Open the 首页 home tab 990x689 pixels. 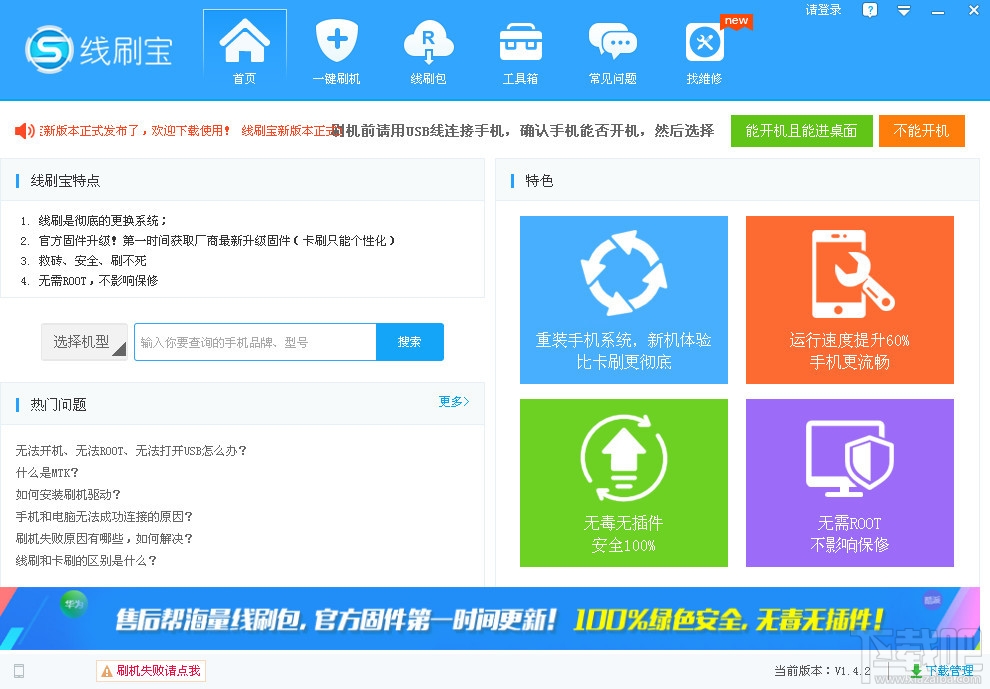click(244, 51)
